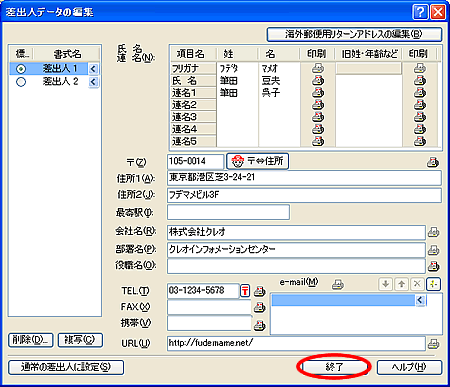This screenshot has height=387, width=450.
Task: Click フデタ cell in フリガナ row
Action: [x=237, y=68]
